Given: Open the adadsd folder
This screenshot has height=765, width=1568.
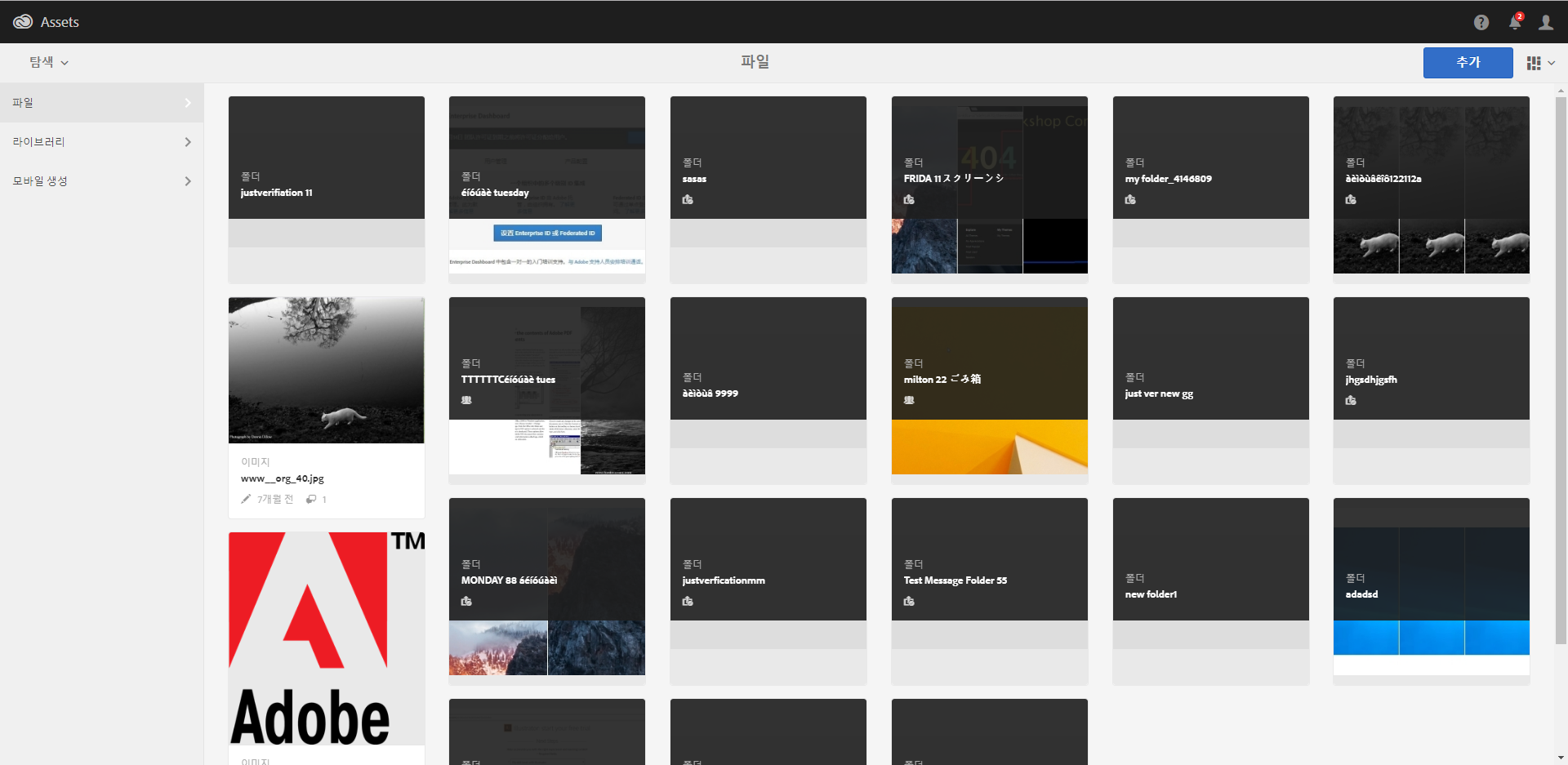Looking at the screenshot, I should pos(1432,591).
